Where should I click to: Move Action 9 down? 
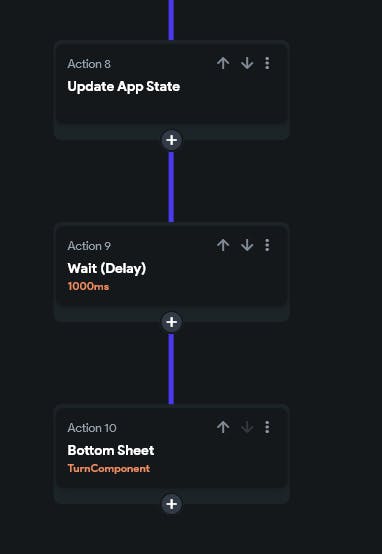(x=247, y=245)
